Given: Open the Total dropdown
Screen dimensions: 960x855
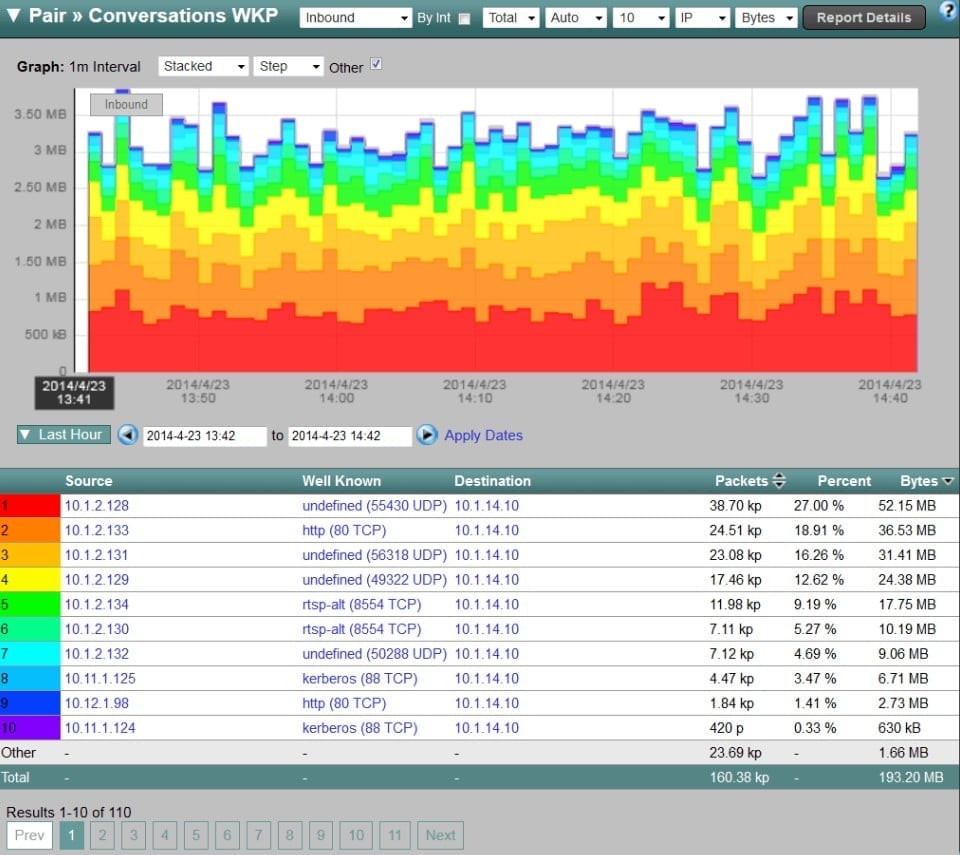Looking at the screenshot, I should 511,18.
